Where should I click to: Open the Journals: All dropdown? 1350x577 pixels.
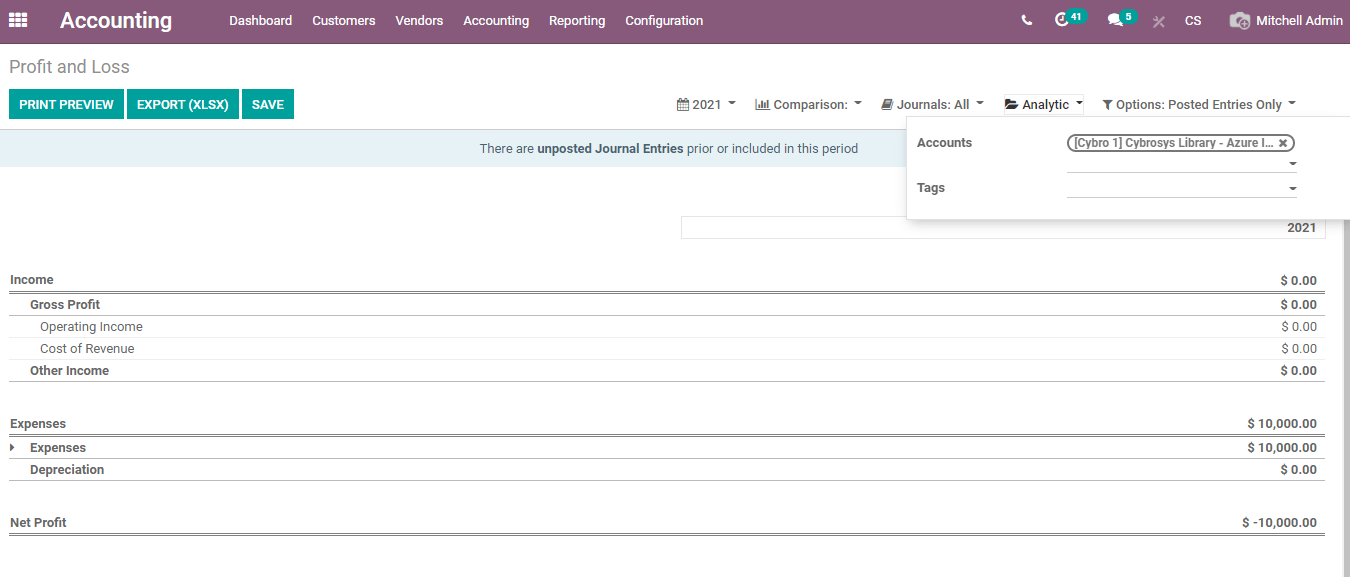coord(932,104)
